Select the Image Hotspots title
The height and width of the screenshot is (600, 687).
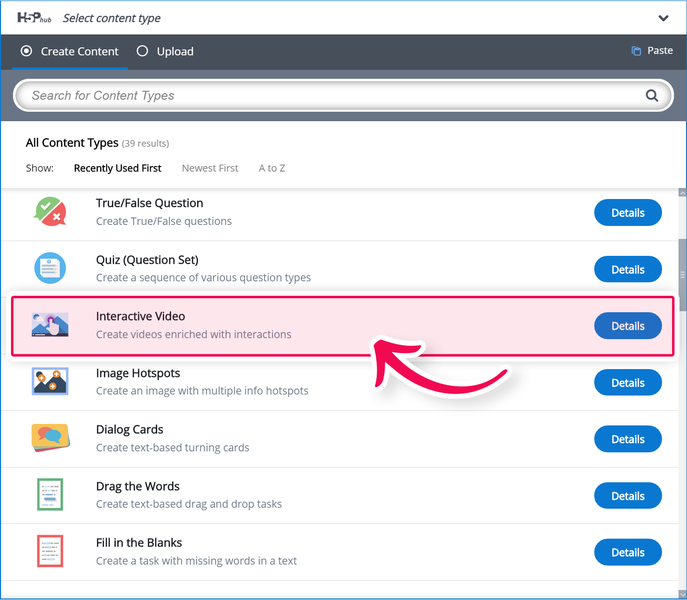[138, 373]
